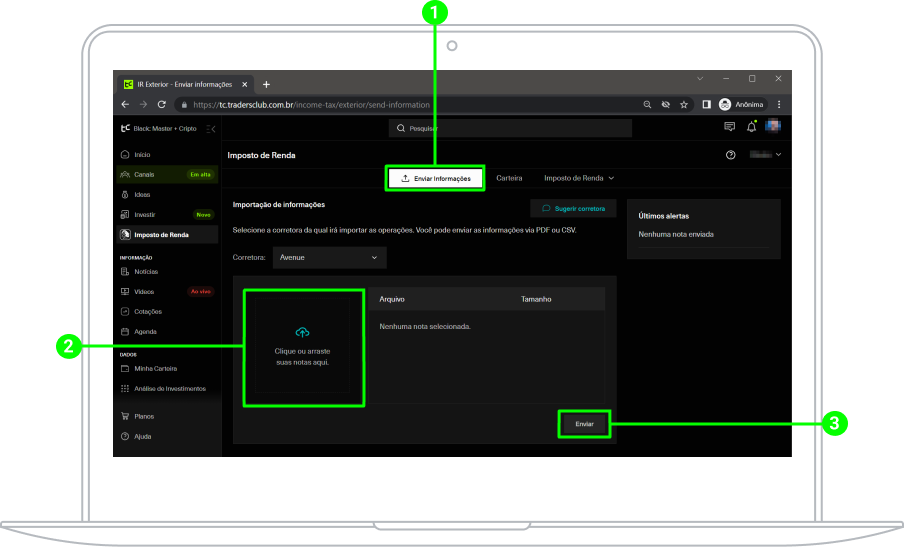904x547 pixels.
Task: Click the 'Em alta' badge on Canais
Action: click(x=201, y=174)
